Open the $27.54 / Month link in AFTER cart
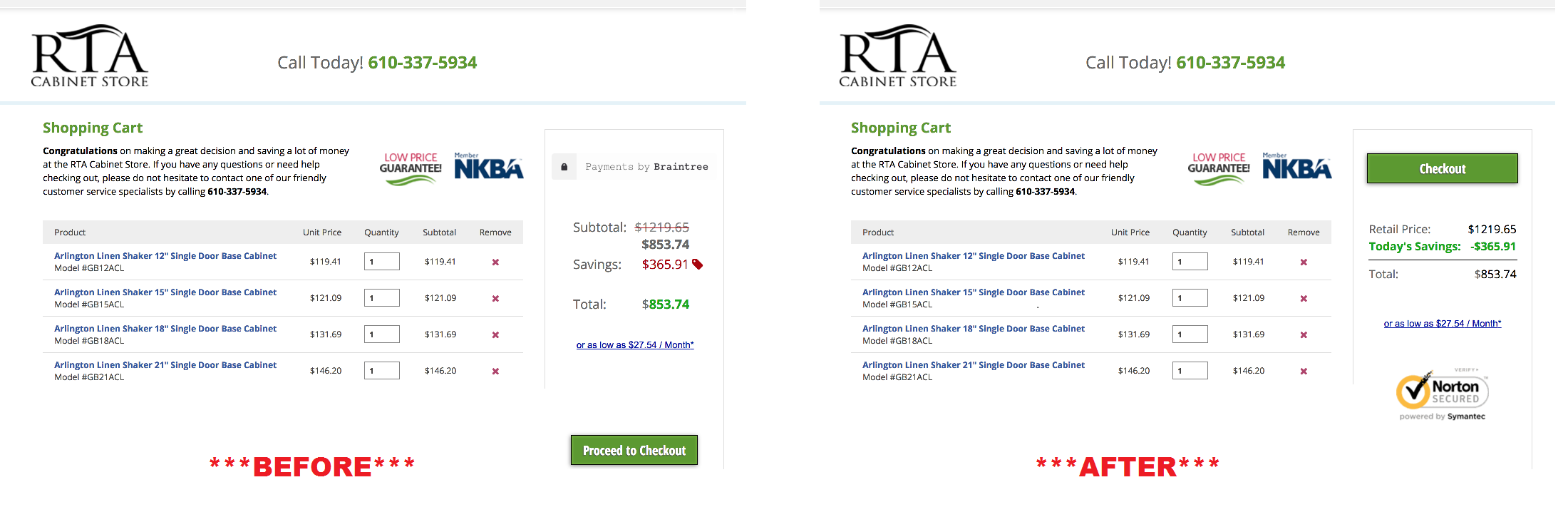Viewport: 1568px width, 522px height. pos(1442,324)
